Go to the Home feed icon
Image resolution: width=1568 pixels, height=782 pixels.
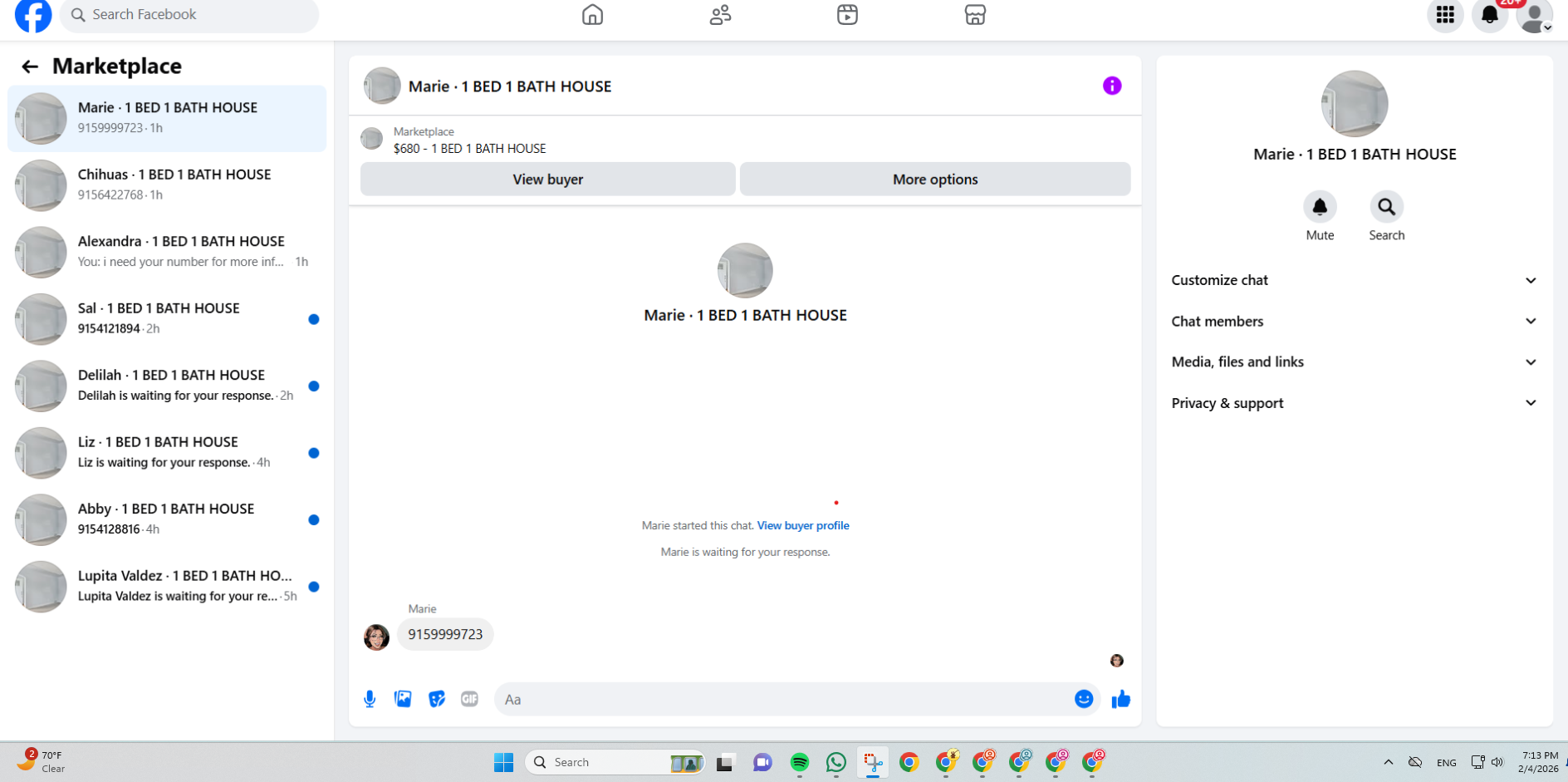click(x=592, y=15)
